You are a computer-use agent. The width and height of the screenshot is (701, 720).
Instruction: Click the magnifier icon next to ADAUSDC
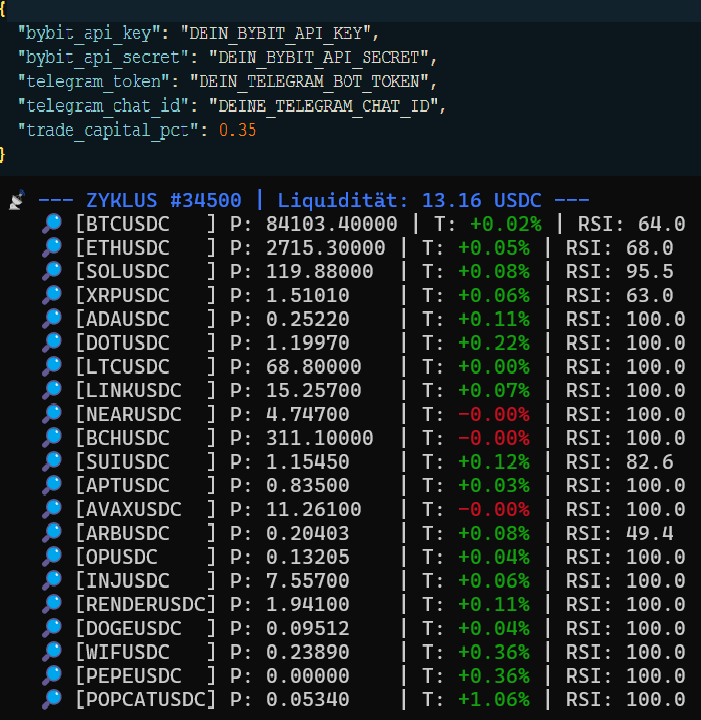[52, 319]
